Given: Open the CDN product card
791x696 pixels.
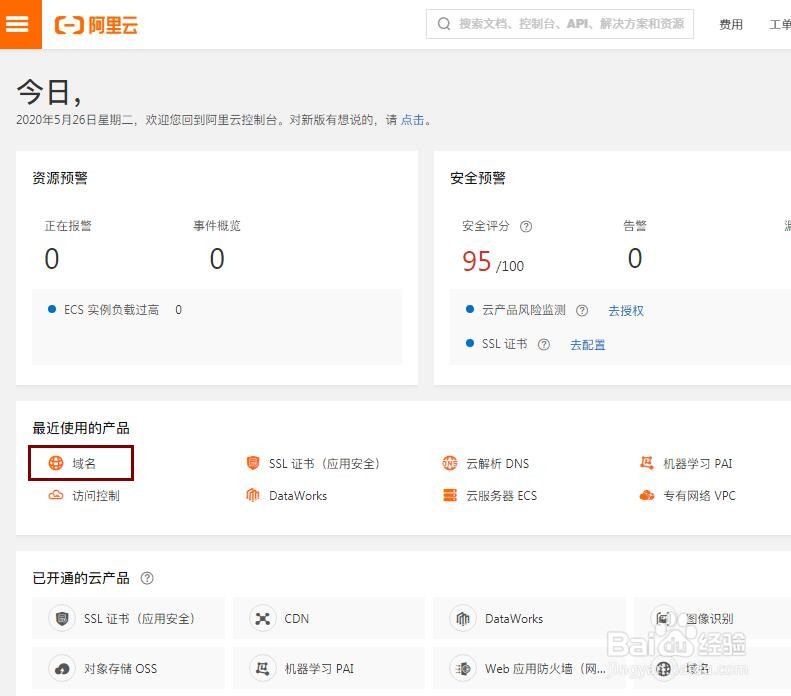Looking at the screenshot, I should coord(329,618).
